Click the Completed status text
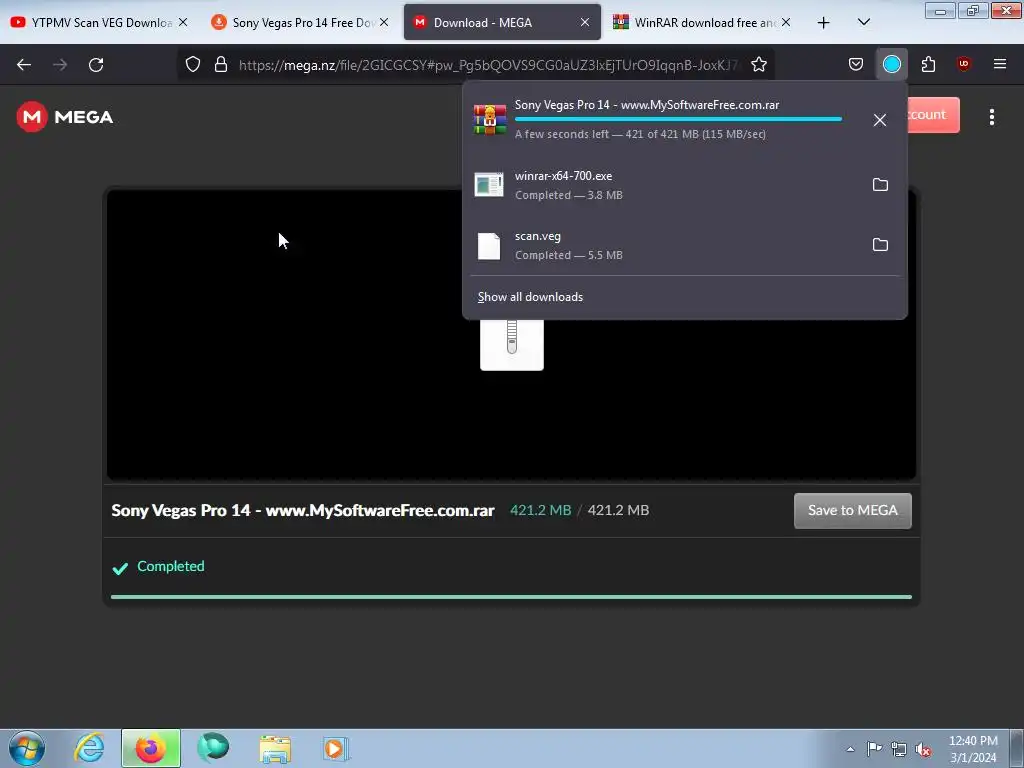The height and width of the screenshot is (768, 1024). click(170, 566)
